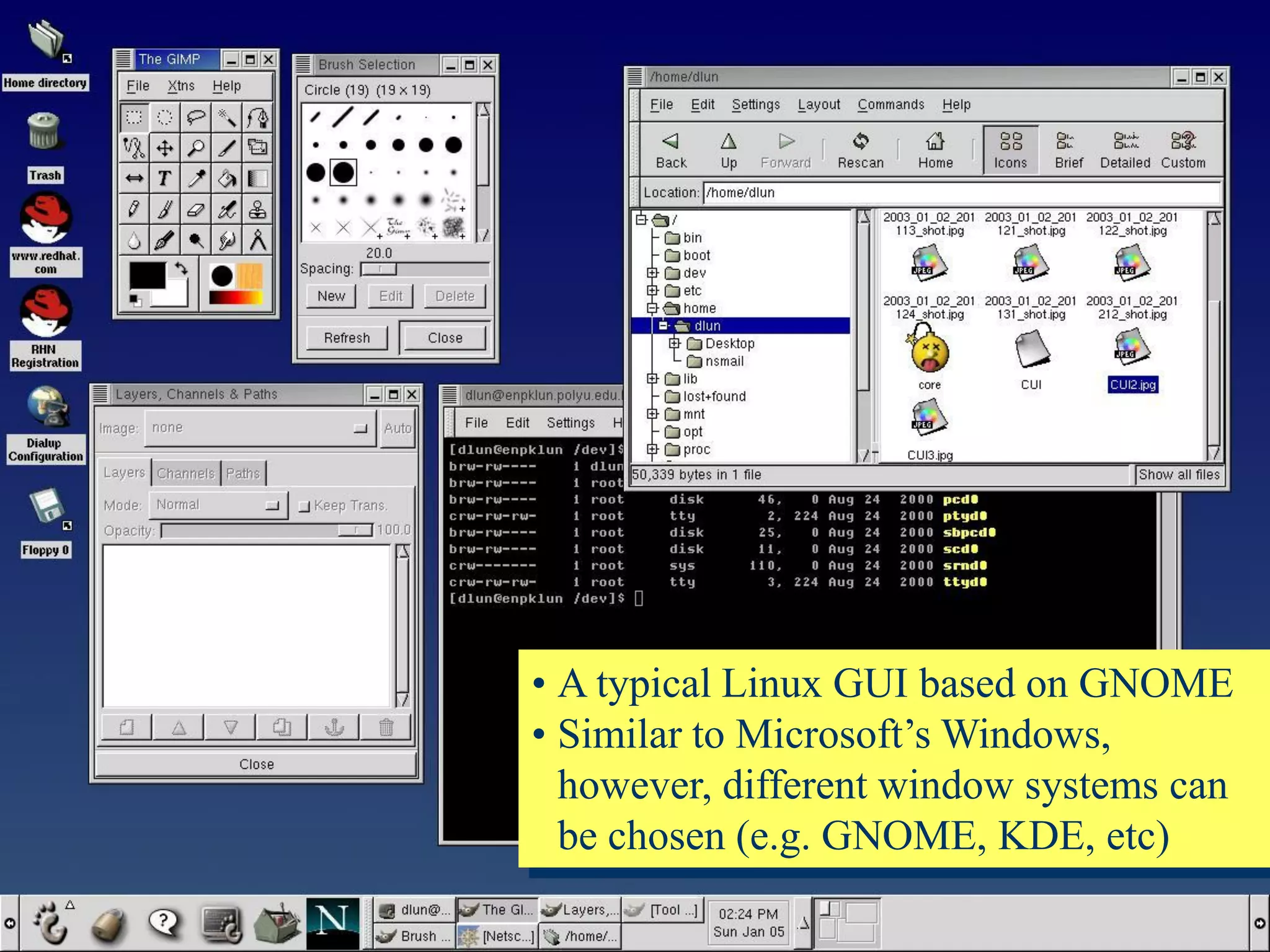Open the File menu in GIMP toolbox
Image resolution: width=1270 pixels, height=952 pixels.
tap(138, 86)
